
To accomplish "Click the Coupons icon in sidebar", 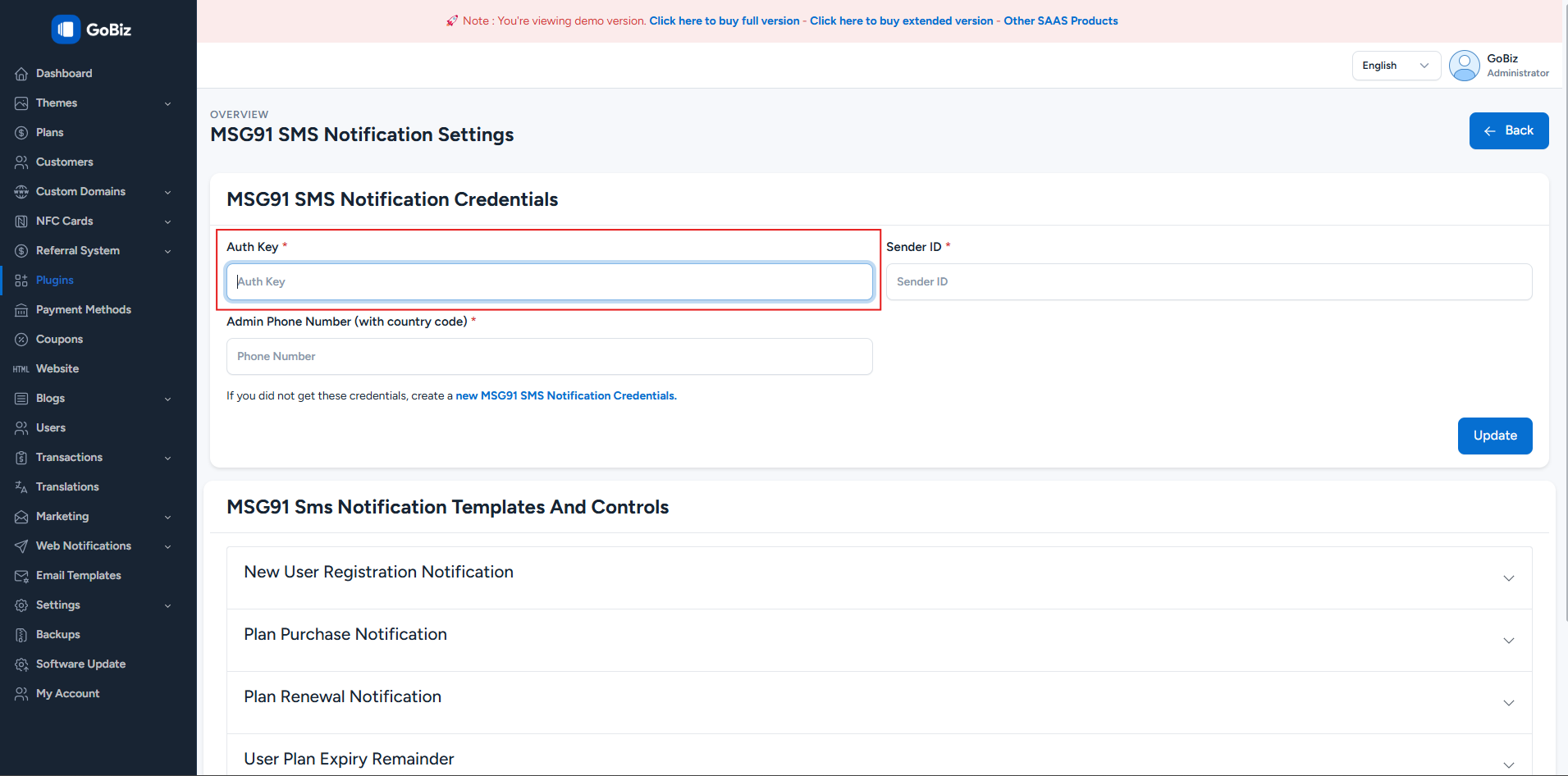I will coord(21,340).
